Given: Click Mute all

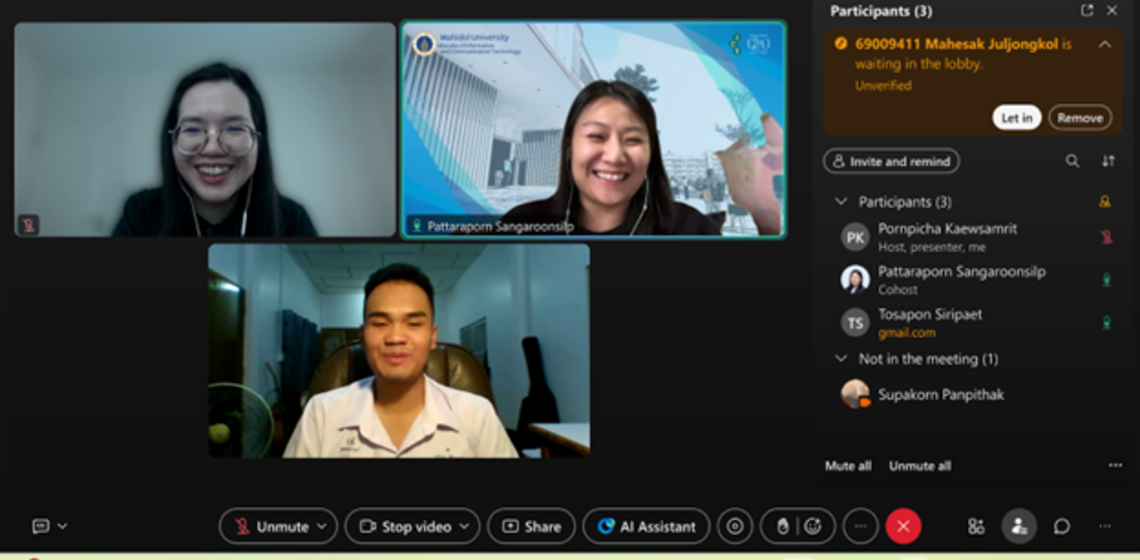Looking at the screenshot, I should click(x=847, y=466).
